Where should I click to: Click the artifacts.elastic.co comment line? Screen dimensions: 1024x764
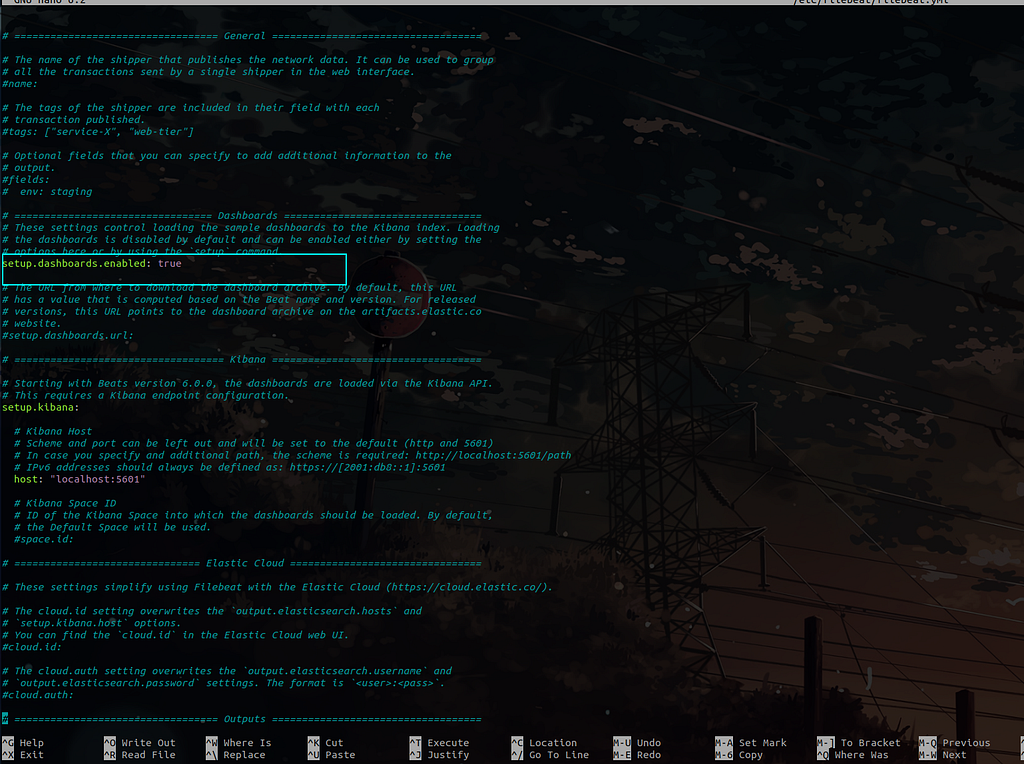pos(242,312)
